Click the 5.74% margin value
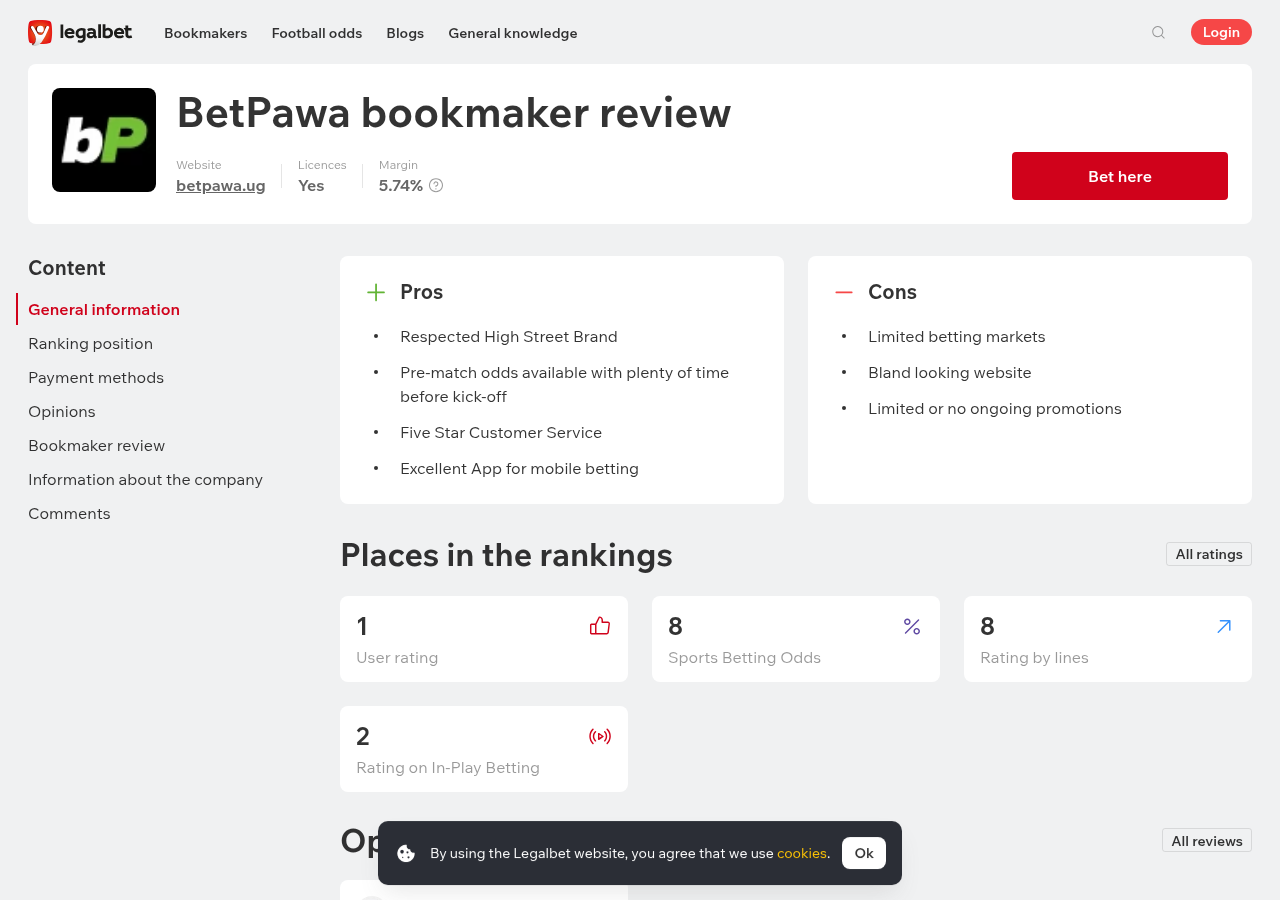Image resolution: width=1280 pixels, height=900 pixels. click(x=401, y=185)
